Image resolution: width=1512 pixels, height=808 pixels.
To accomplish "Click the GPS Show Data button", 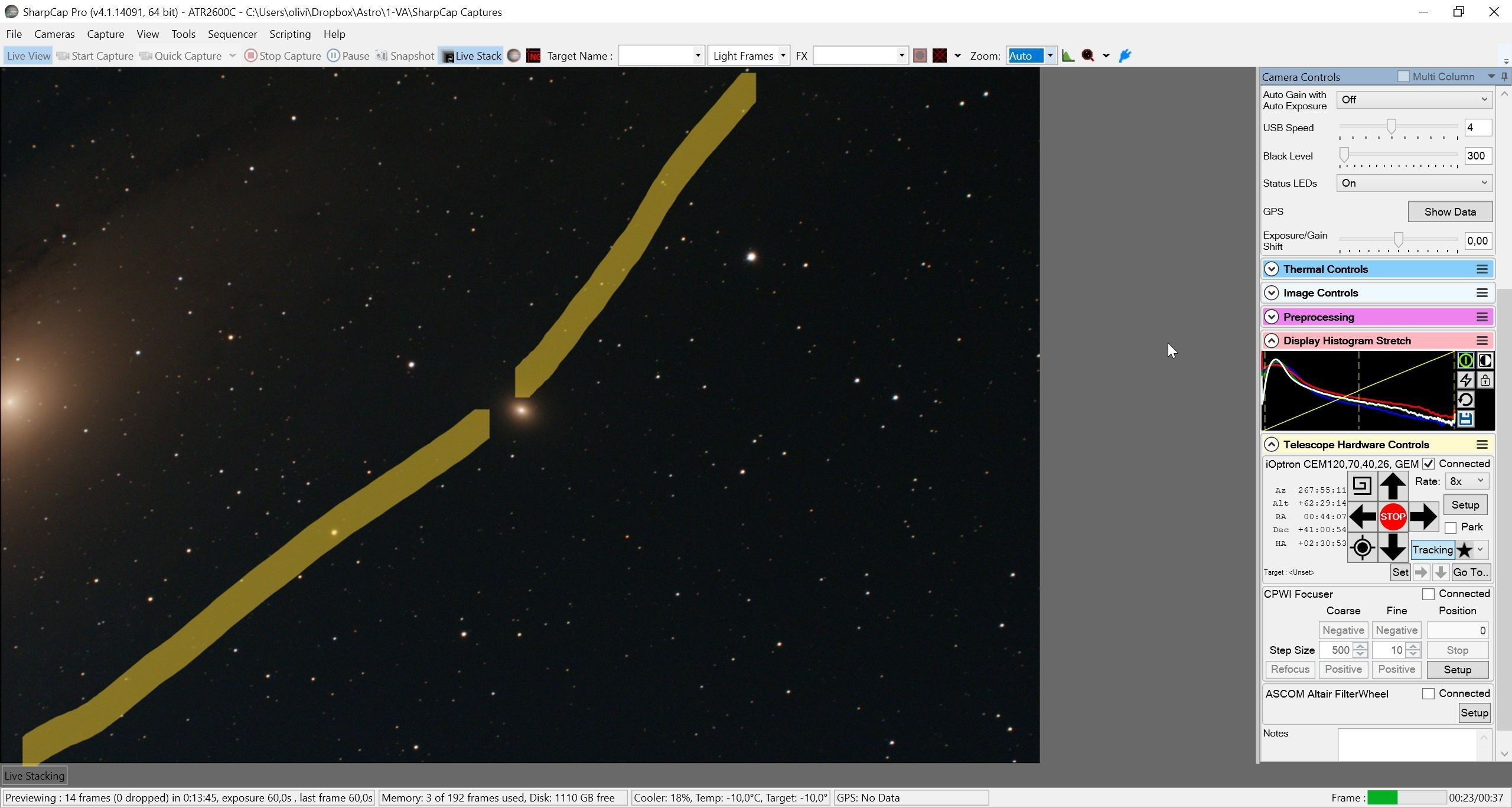I will click(1450, 212).
